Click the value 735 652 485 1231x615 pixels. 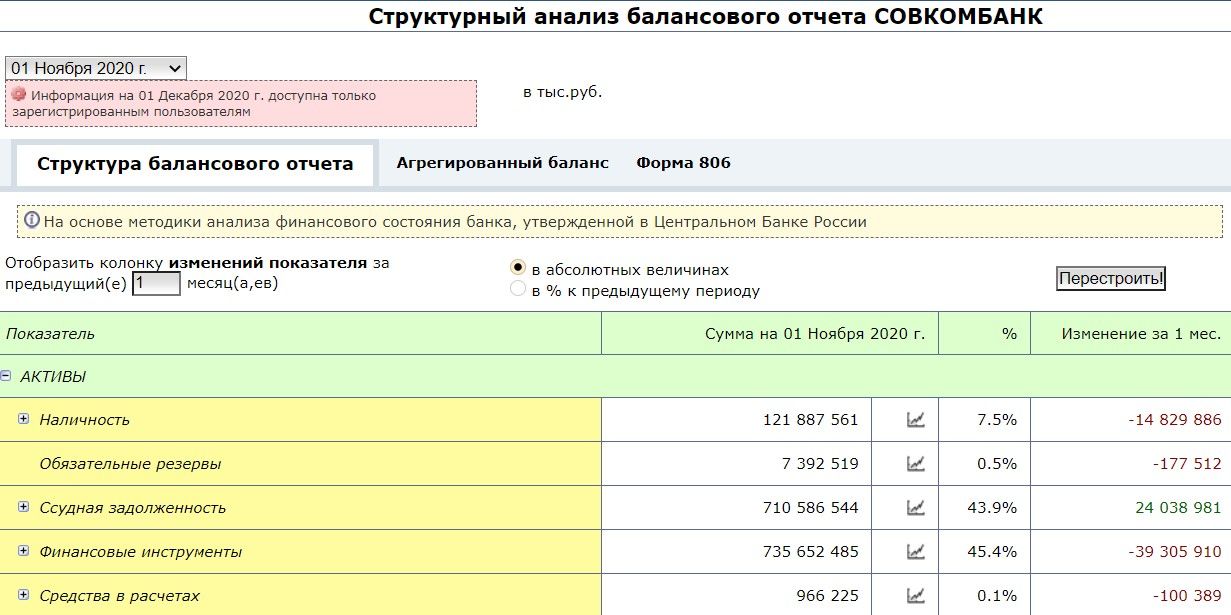coord(810,552)
